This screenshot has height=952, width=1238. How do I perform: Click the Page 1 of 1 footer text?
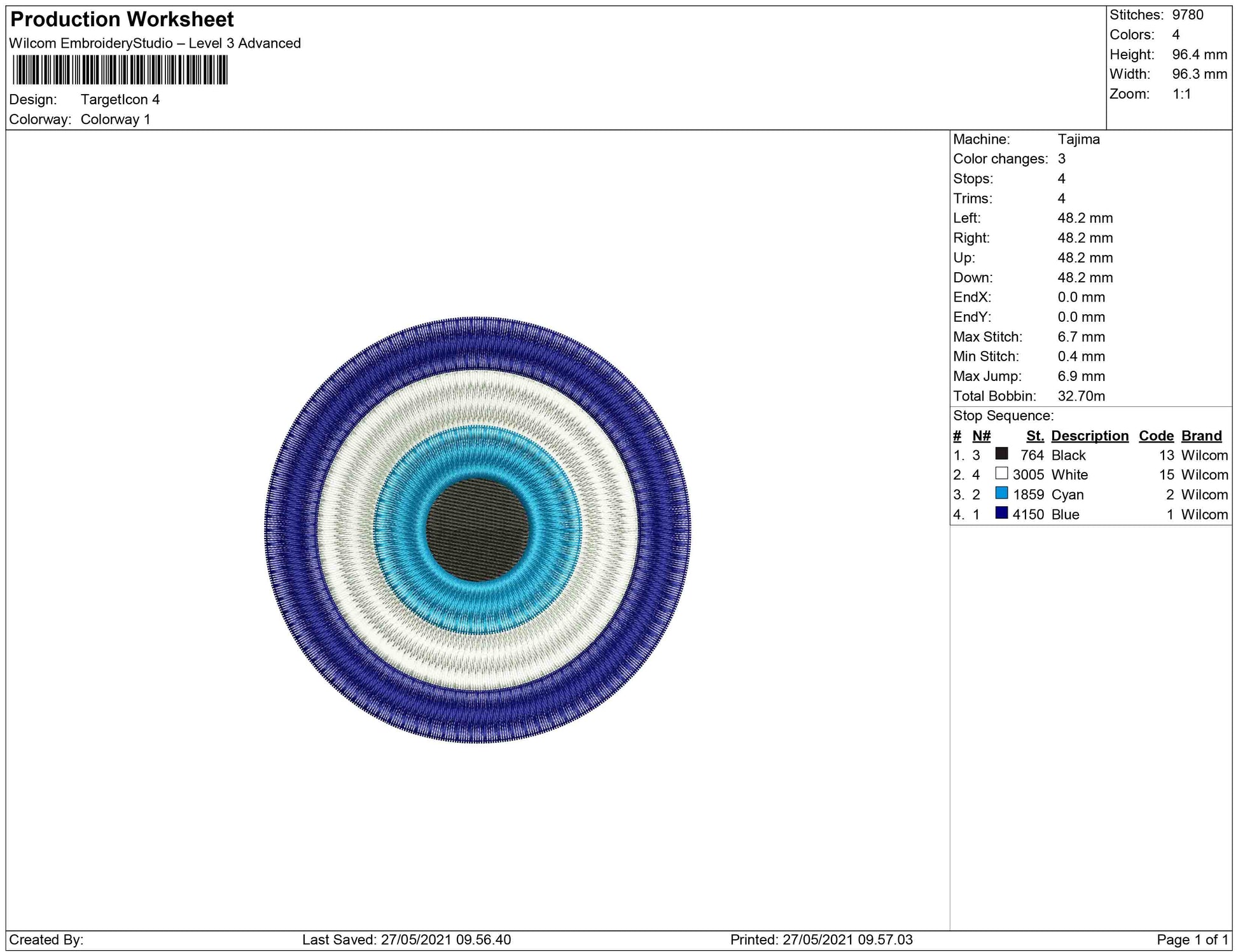pyautogui.click(x=1192, y=939)
